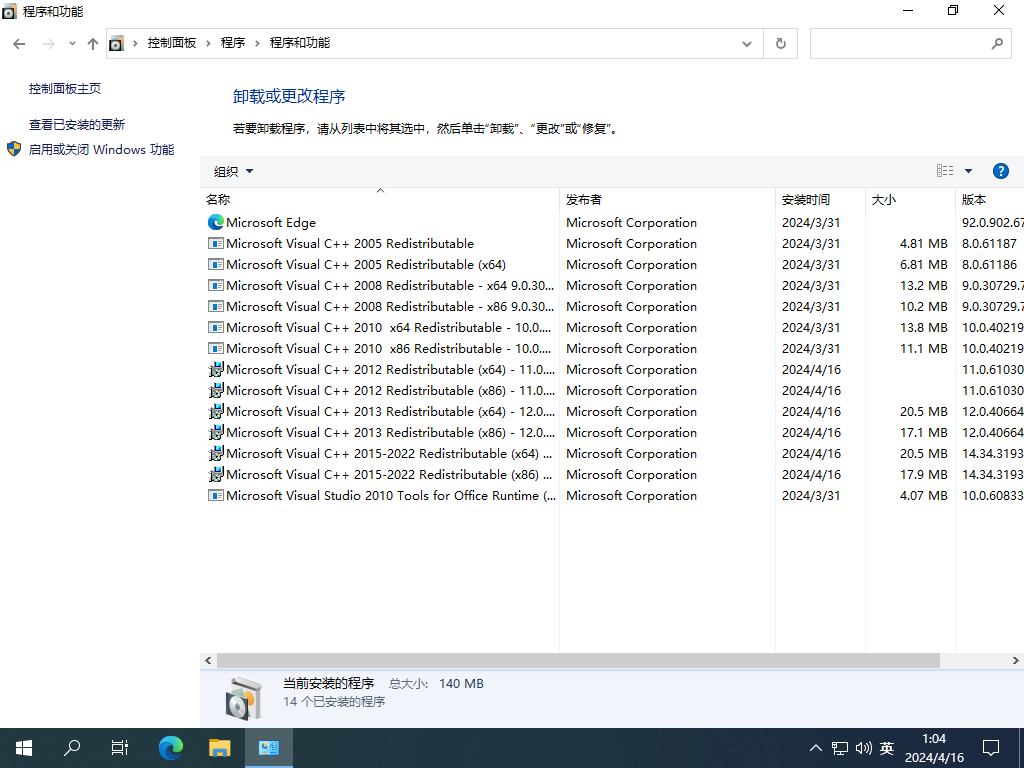
Task: Click Control Panel taskbar button
Action: point(268,748)
